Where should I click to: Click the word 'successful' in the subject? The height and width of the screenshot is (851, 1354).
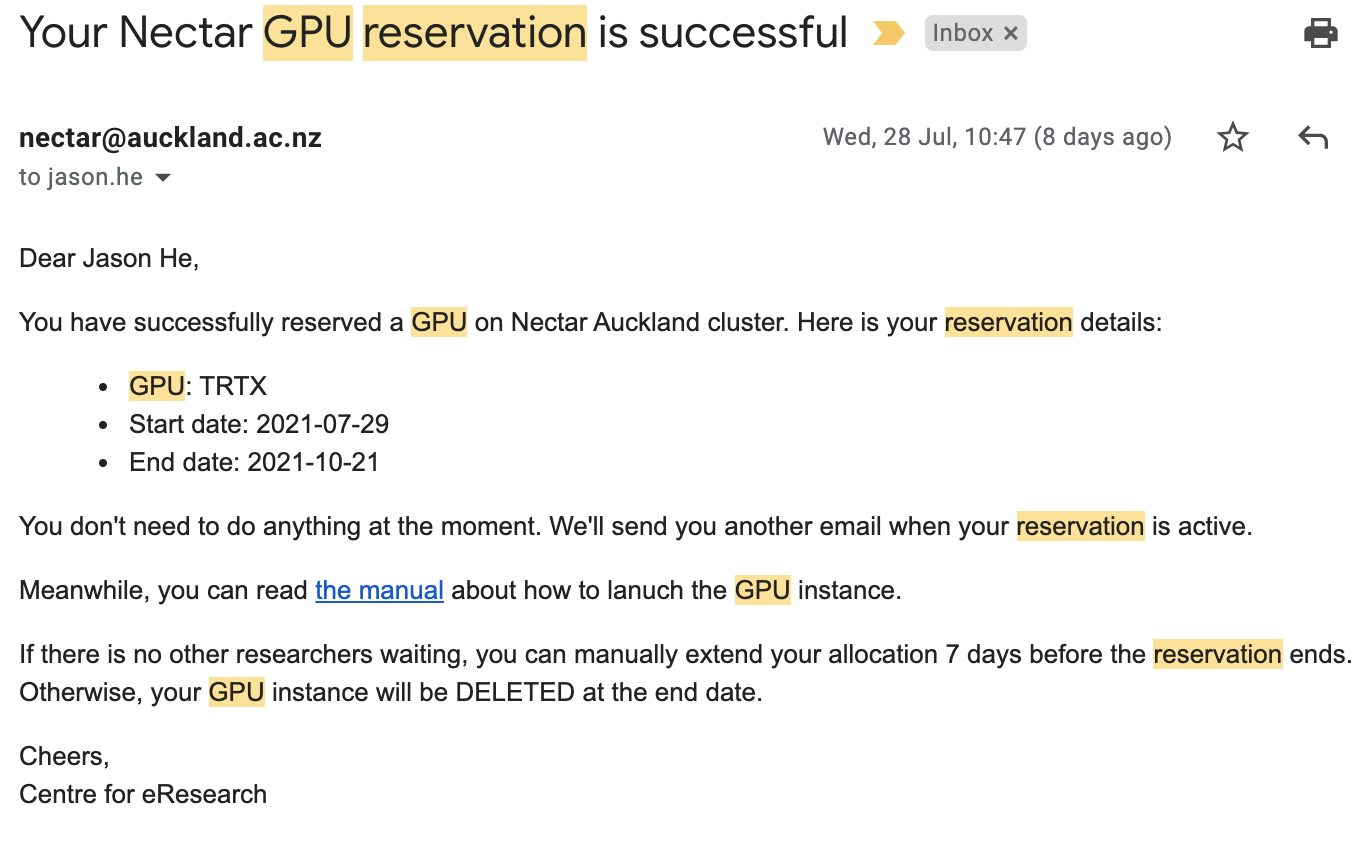click(742, 33)
